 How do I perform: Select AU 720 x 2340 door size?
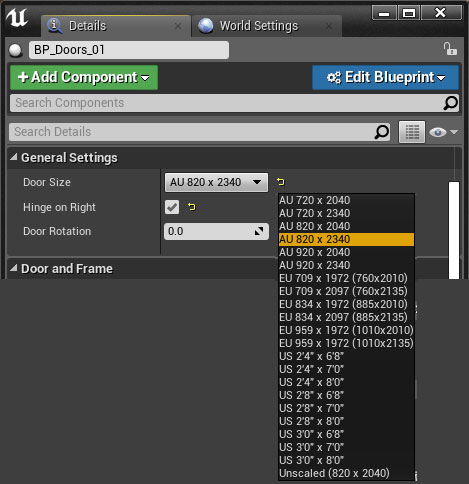tap(346, 213)
